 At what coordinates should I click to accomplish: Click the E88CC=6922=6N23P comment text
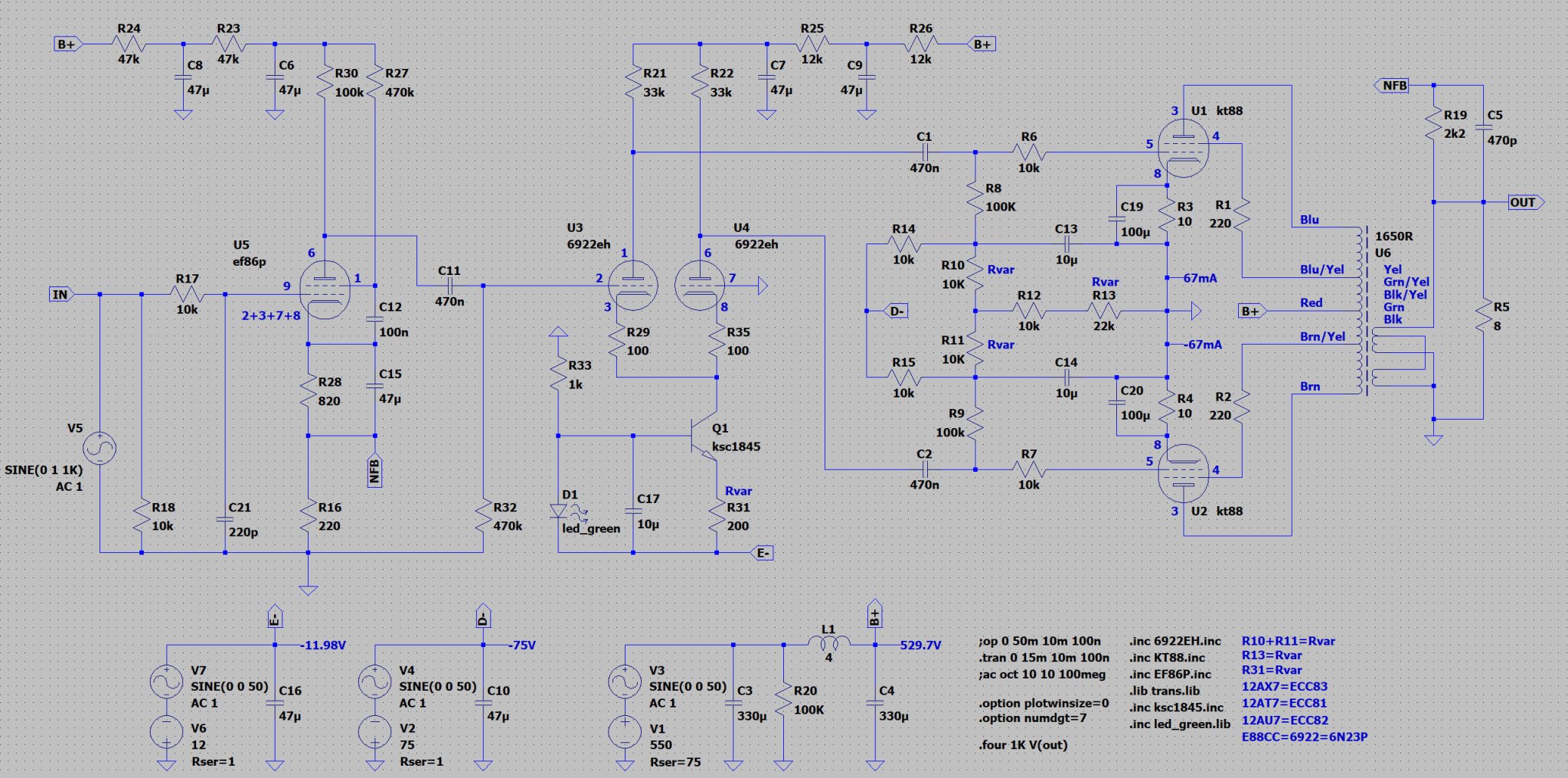(1305, 737)
